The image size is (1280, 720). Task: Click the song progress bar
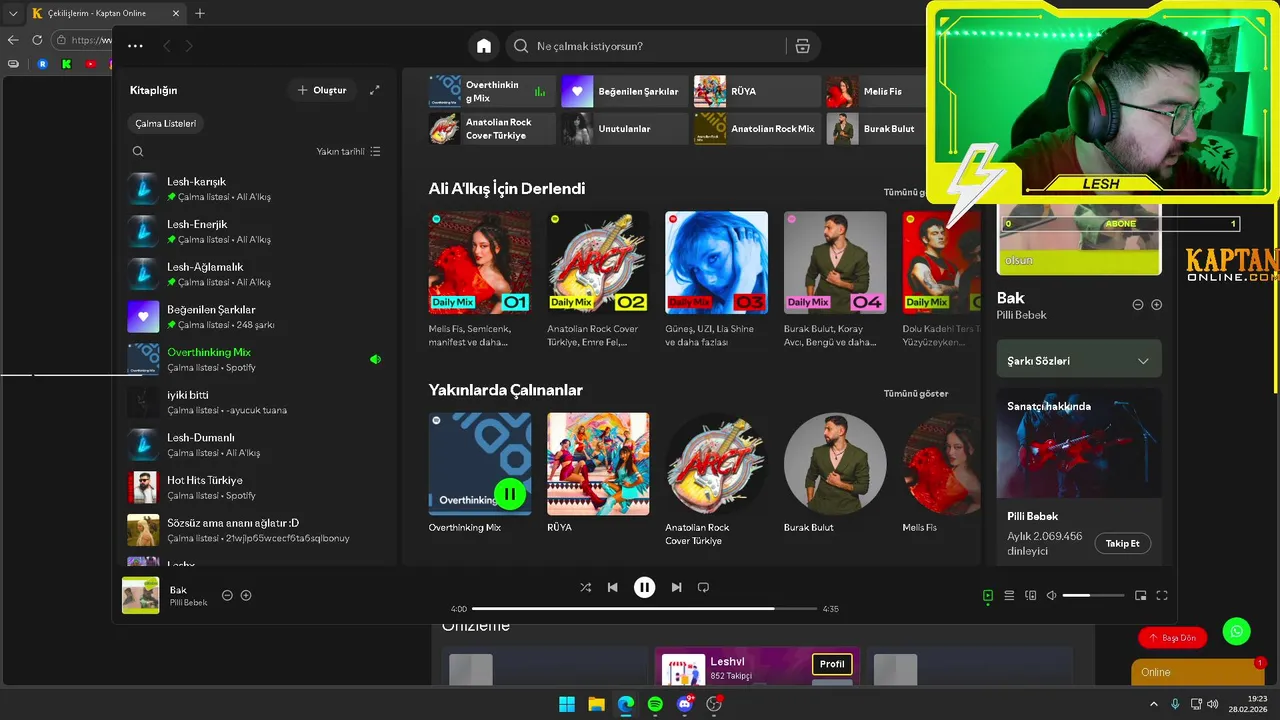pyautogui.click(x=645, y=608)
